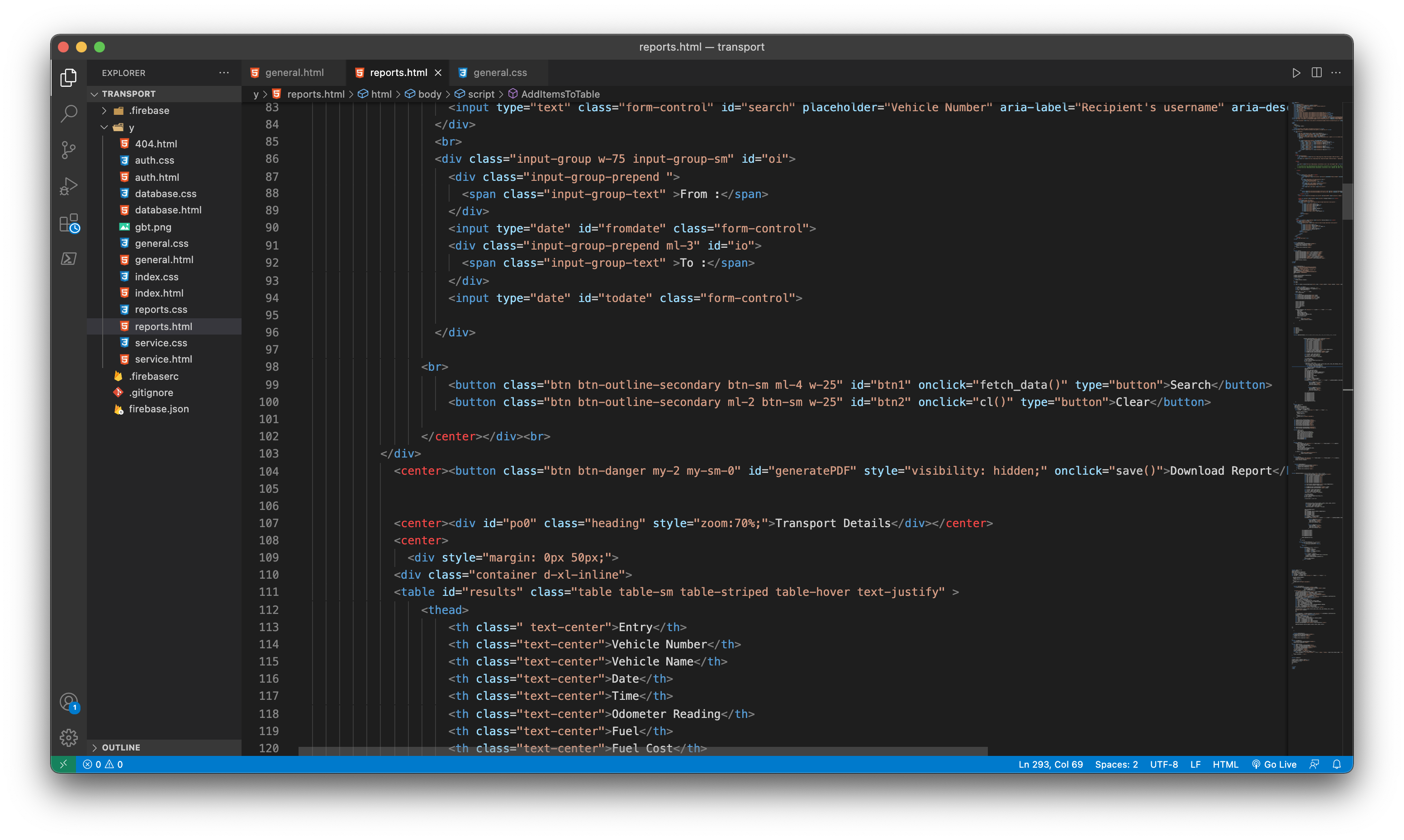
Task: Open reports.css in explorer
Action: point(164,310)
